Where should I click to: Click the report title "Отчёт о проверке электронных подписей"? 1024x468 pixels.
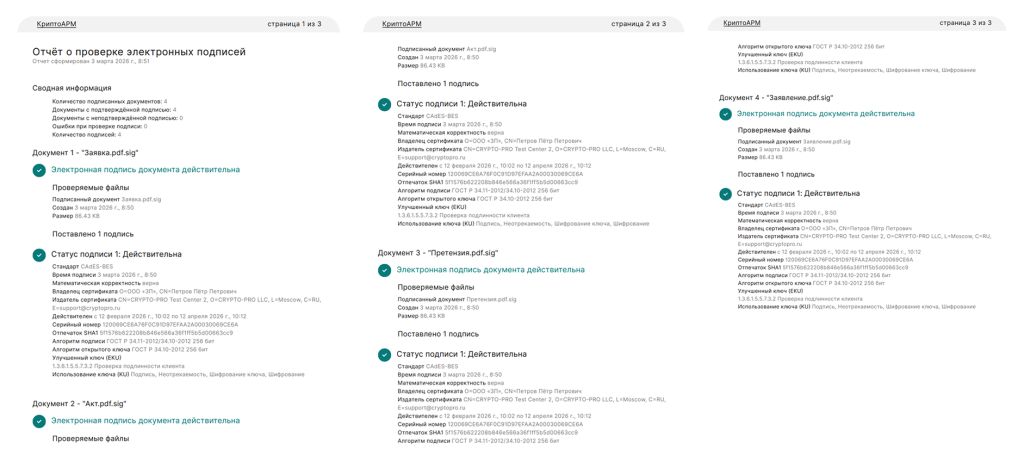click(x=139, y=50)
